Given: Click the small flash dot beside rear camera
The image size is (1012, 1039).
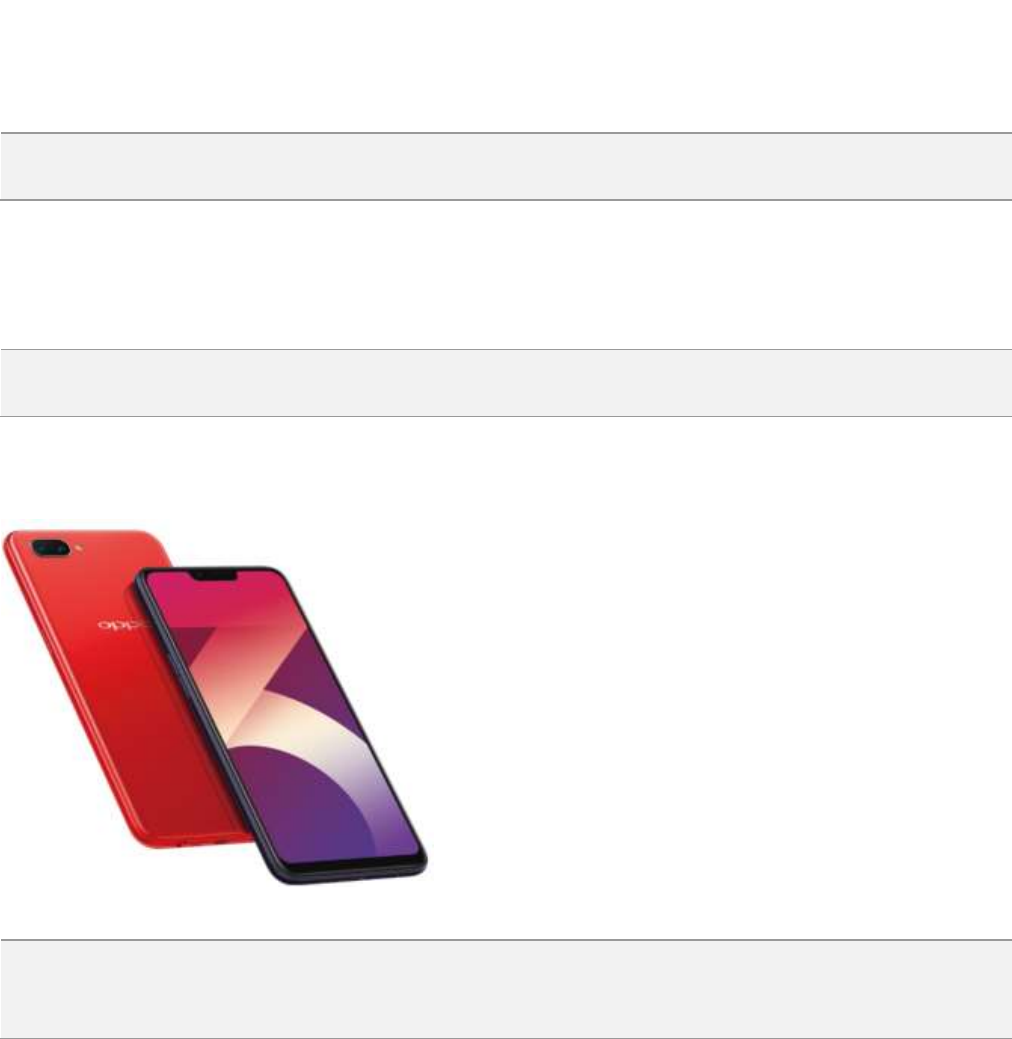Looking at the screenshot, I should tap(80, 548).
